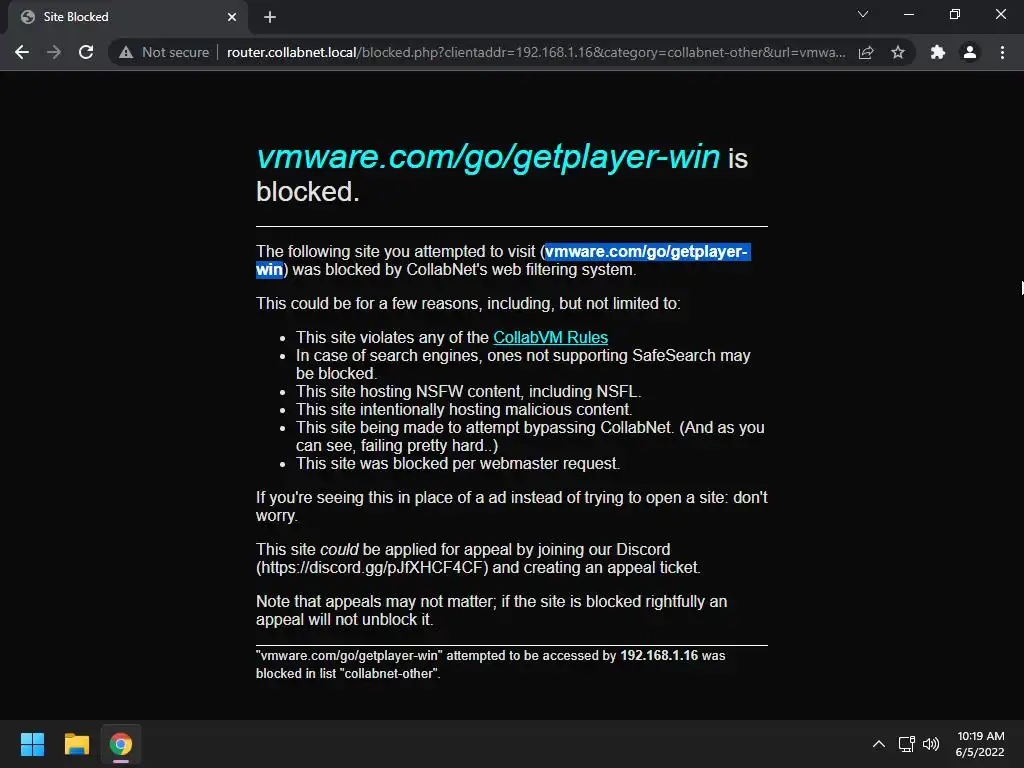The height and width of the screenshot is (768, 1024).
Task: Restore down the Chrome window
Action: pyautogui.click(x=955, y=14)
